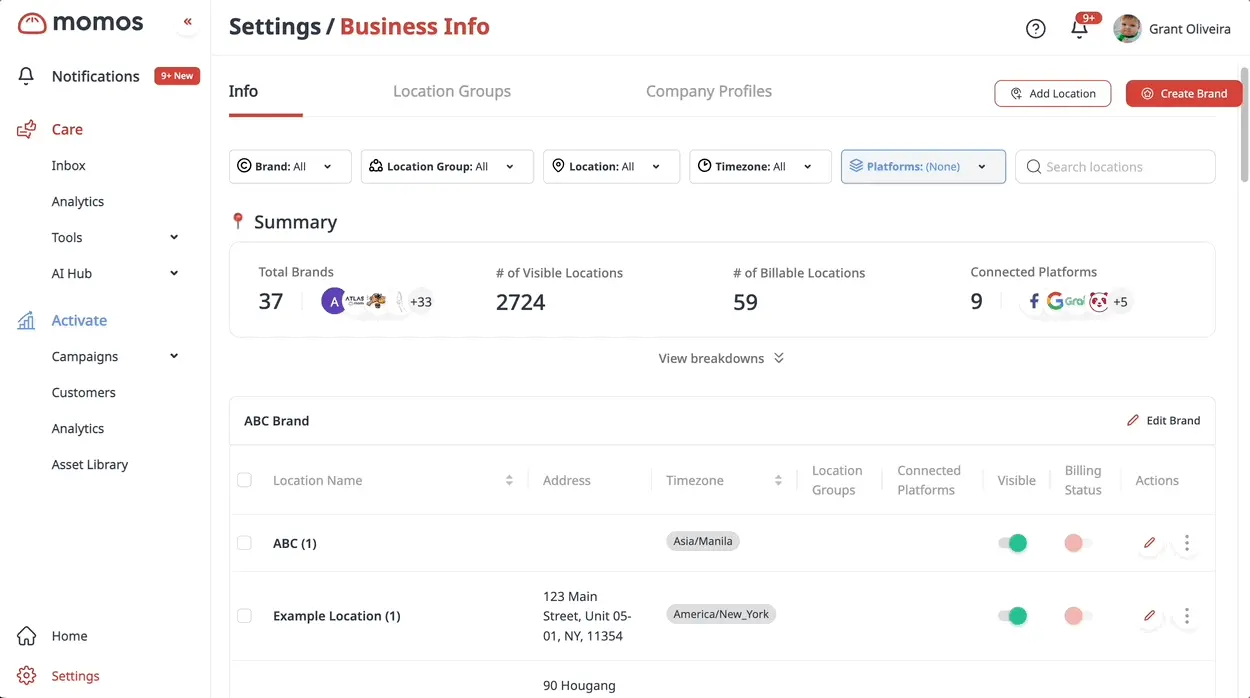Click the Add Location button
Viewport: 1250px width, 698px height.
(1052, 94)
